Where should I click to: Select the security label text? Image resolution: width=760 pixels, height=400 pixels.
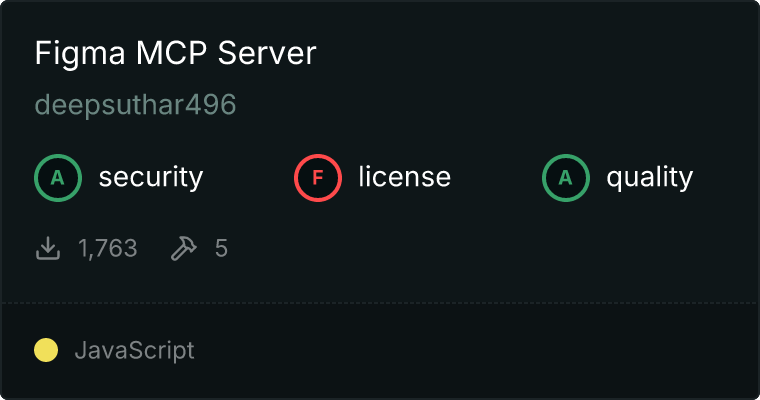pyautogui.click(x=150, y=178)
